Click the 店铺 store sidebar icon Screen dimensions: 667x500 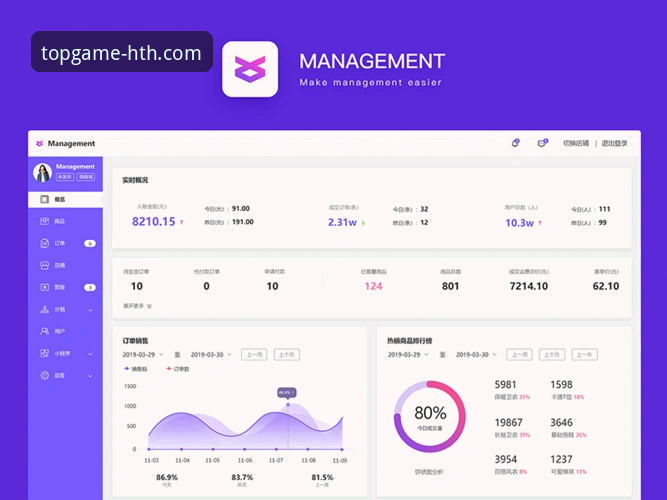pyautogui.click(x=45, y=265)
